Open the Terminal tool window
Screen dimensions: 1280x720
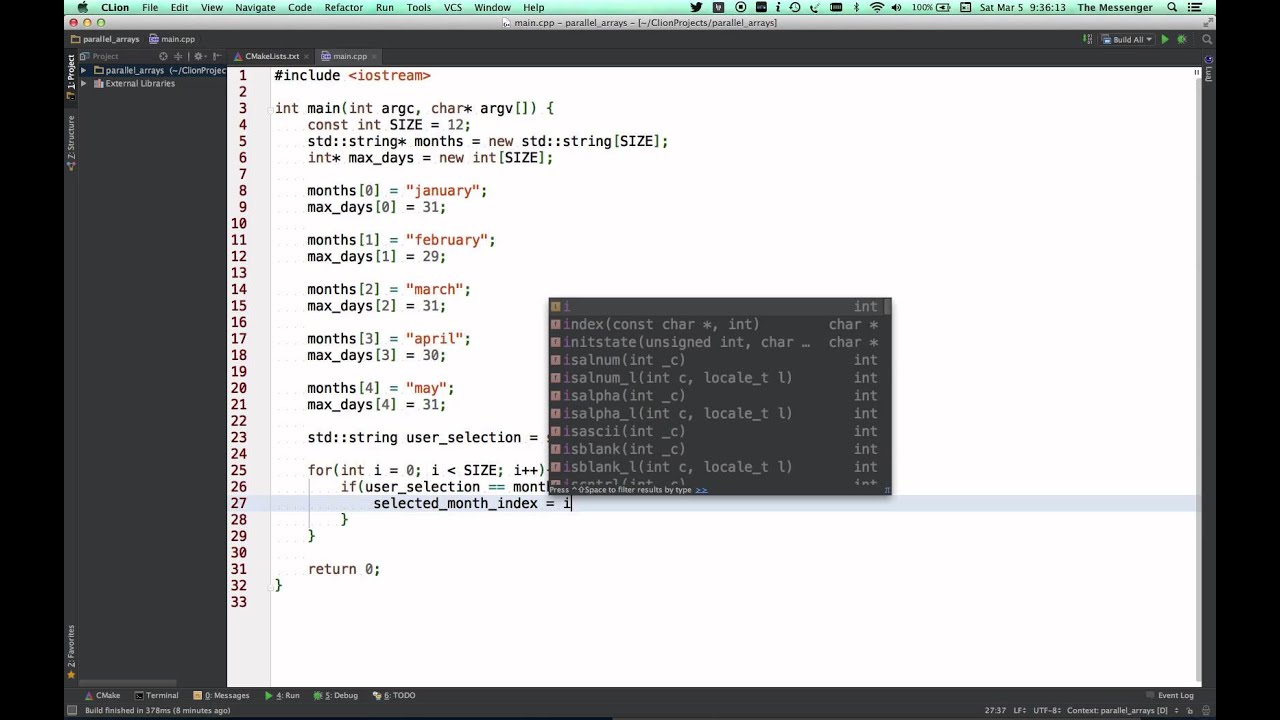pos(156,695)
